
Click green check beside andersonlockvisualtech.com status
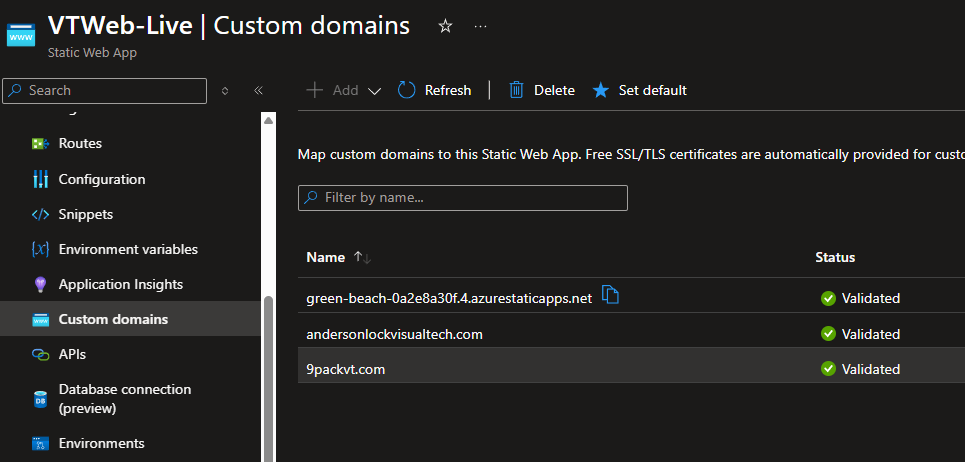coord(828,334)
